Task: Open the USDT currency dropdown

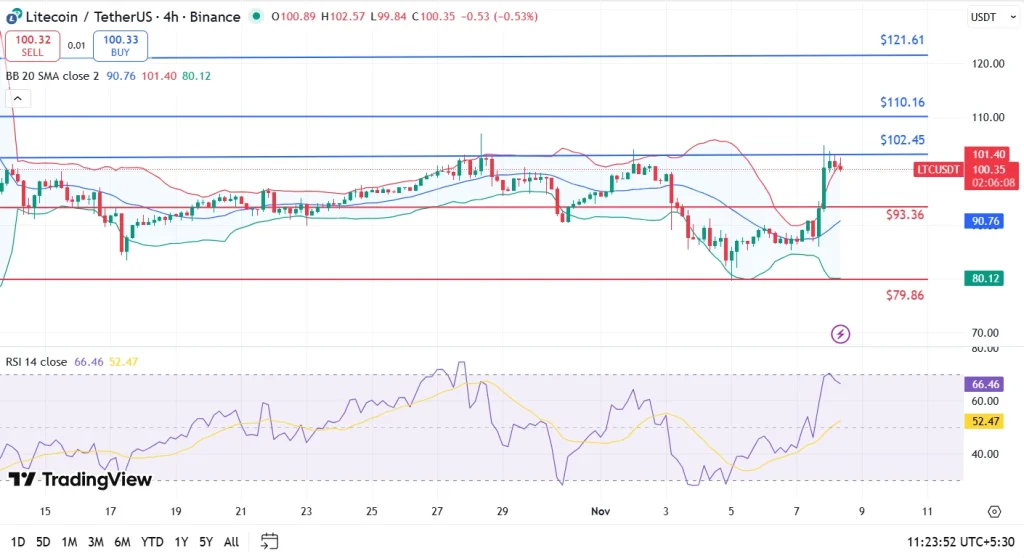Action: (x=986, y=17)
